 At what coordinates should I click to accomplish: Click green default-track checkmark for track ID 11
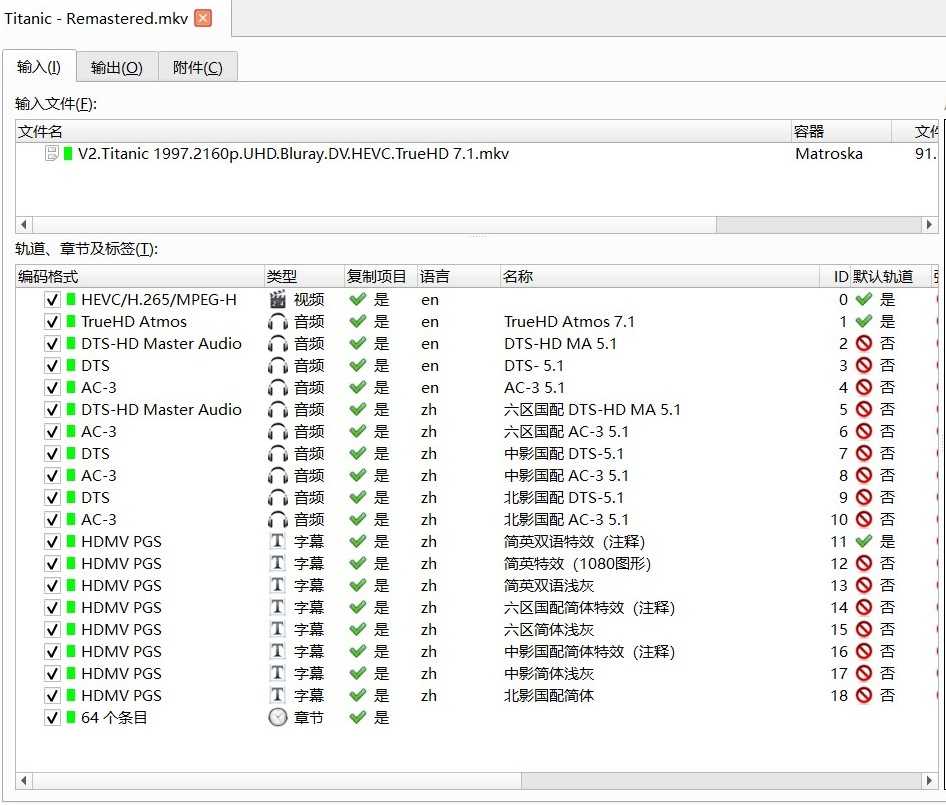865,541
